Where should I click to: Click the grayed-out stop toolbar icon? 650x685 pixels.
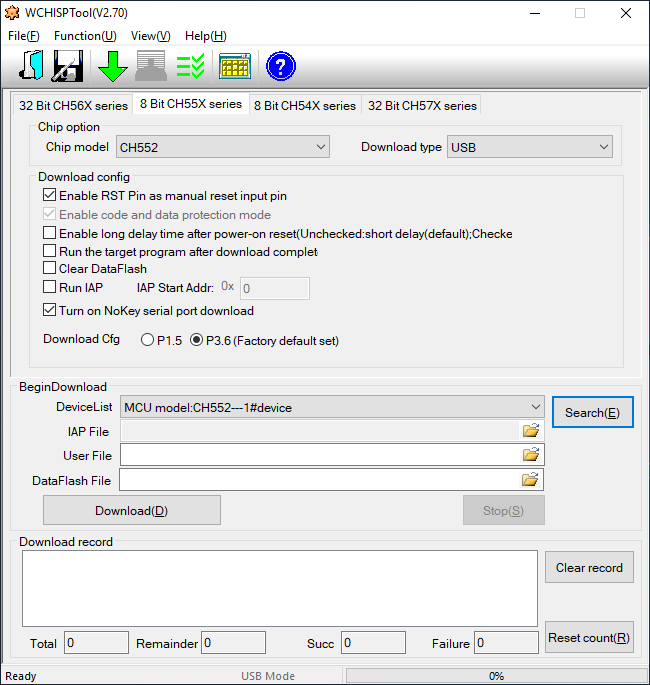(x=151, y=66)
